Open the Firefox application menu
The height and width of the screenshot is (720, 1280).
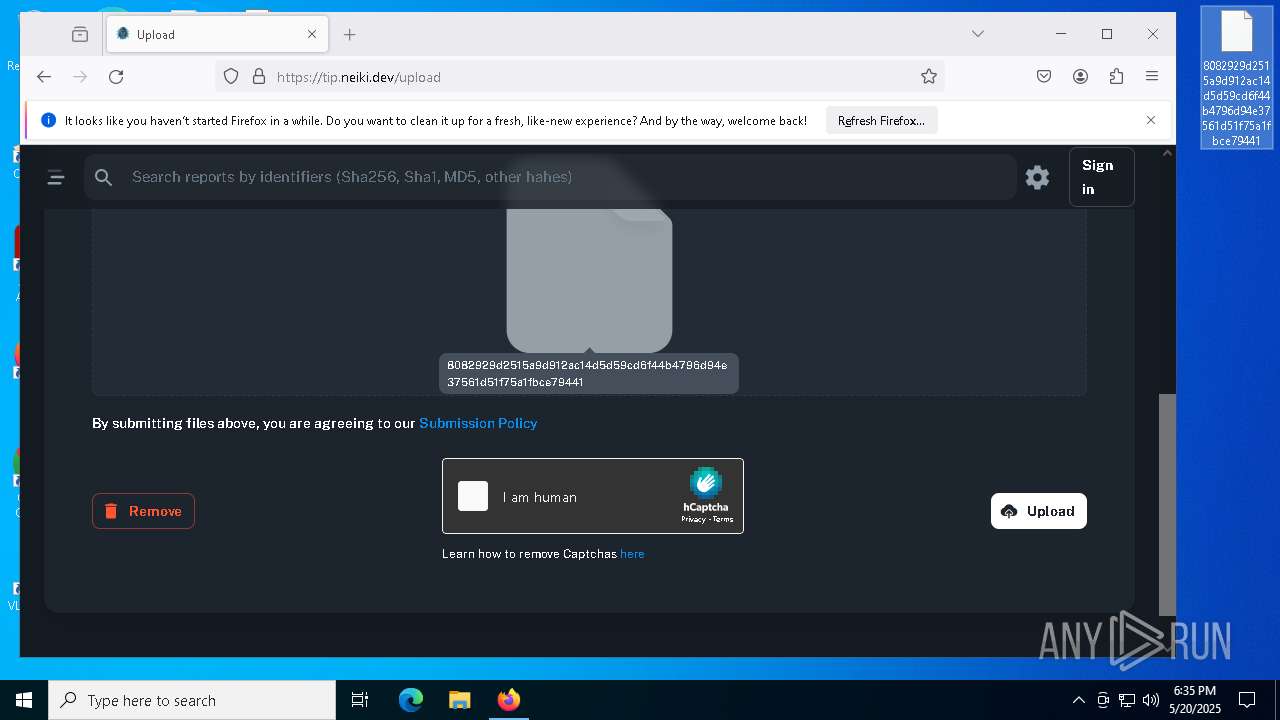1152,77
